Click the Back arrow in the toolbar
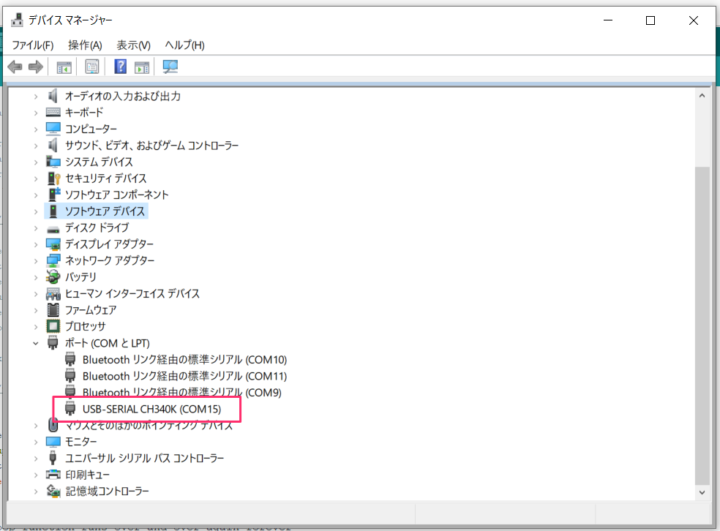The height and width of the screenshot is (531, 720). click(x=15, y=67)
